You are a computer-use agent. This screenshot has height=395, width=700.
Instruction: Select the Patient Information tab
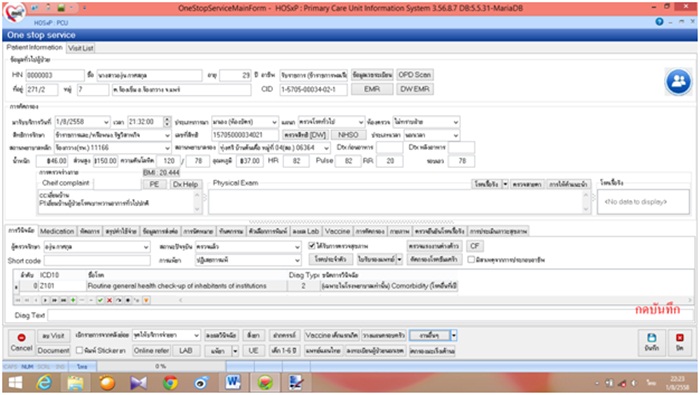click(x=34, y=47)
